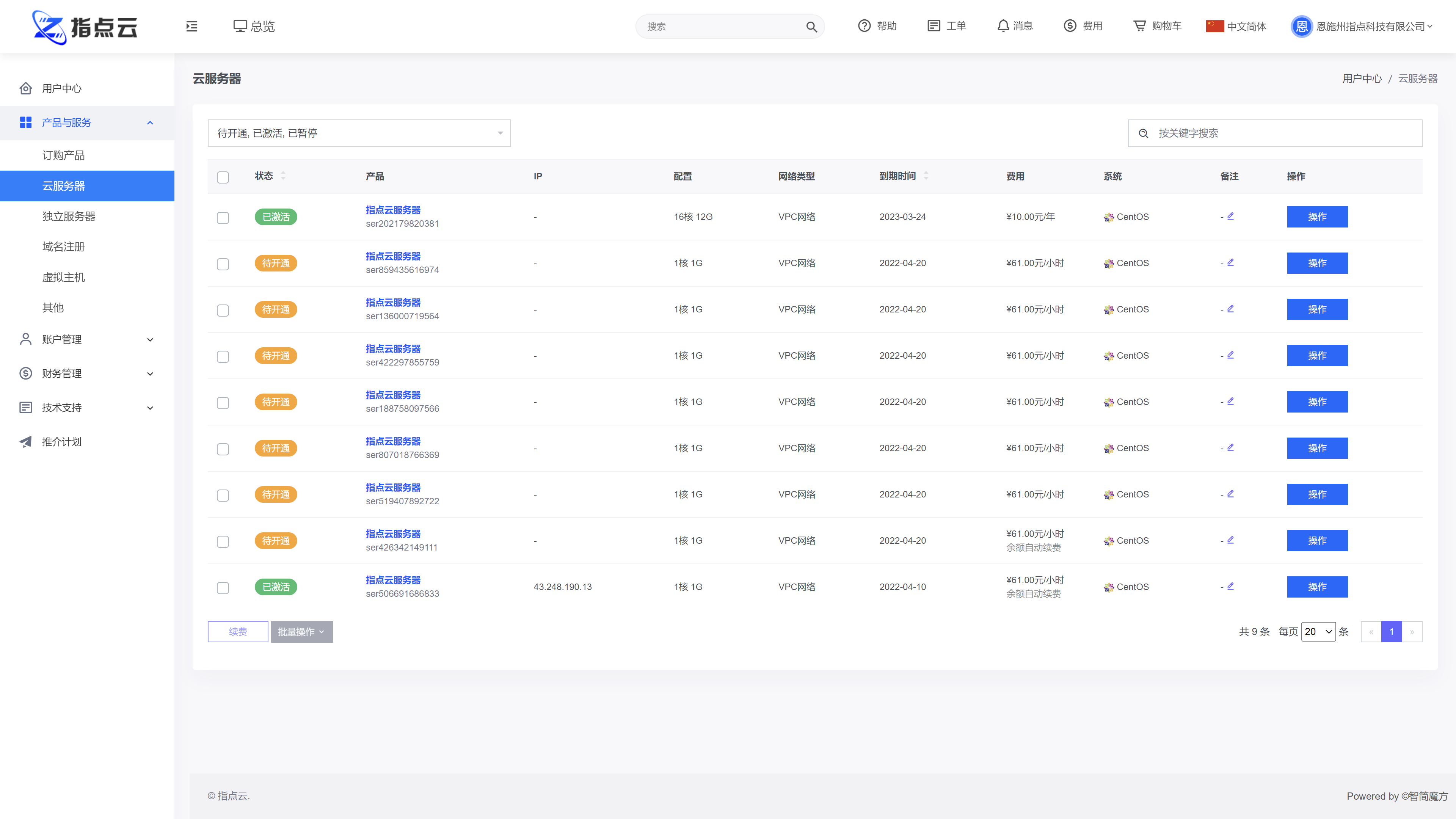This screenshot has height=819, width=1456.
Task: Edit note for ser422297855759 row
Action: [x=1230, y=355]
